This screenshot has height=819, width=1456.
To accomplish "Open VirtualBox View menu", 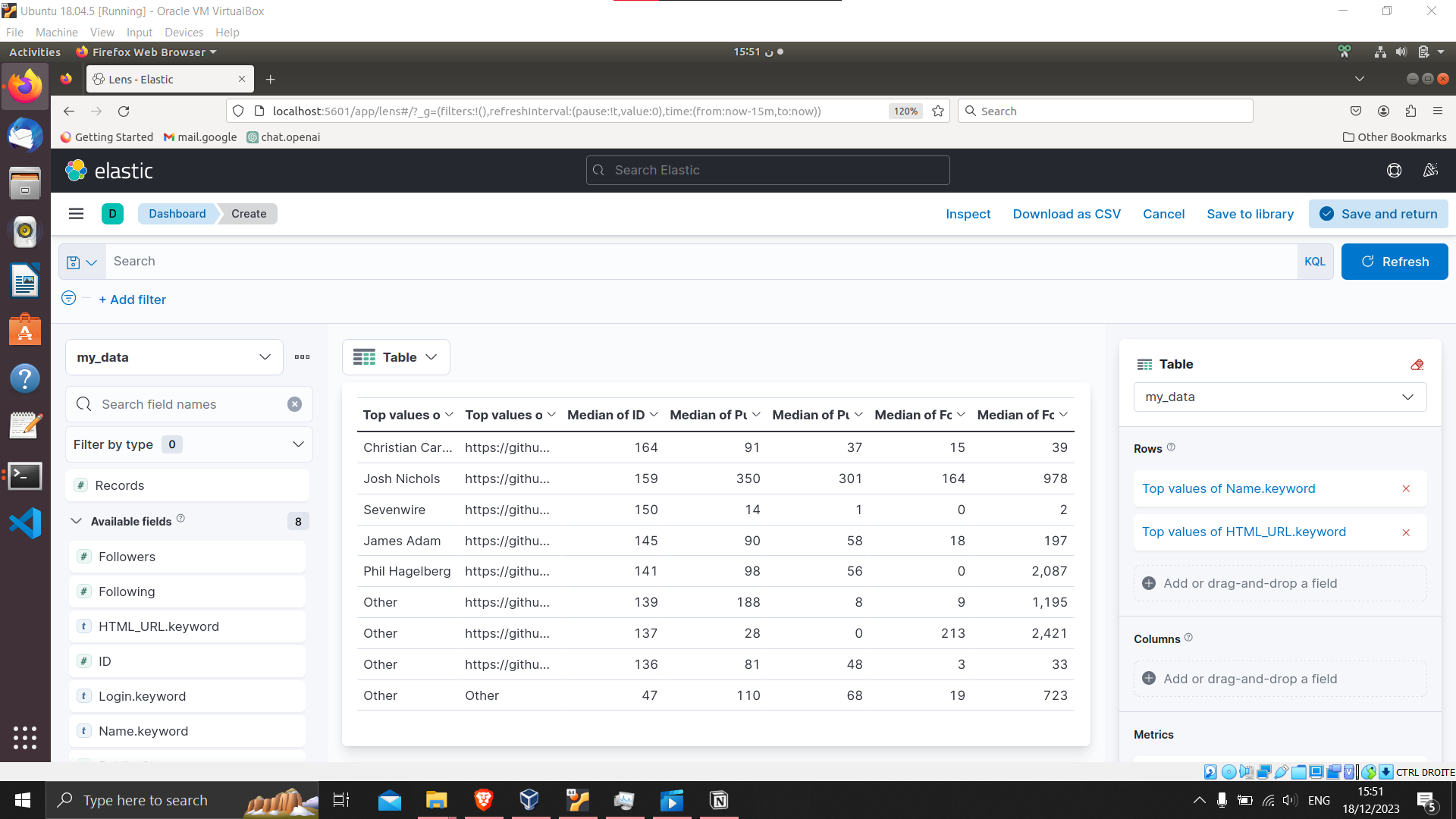I will (x=102, y=33).
